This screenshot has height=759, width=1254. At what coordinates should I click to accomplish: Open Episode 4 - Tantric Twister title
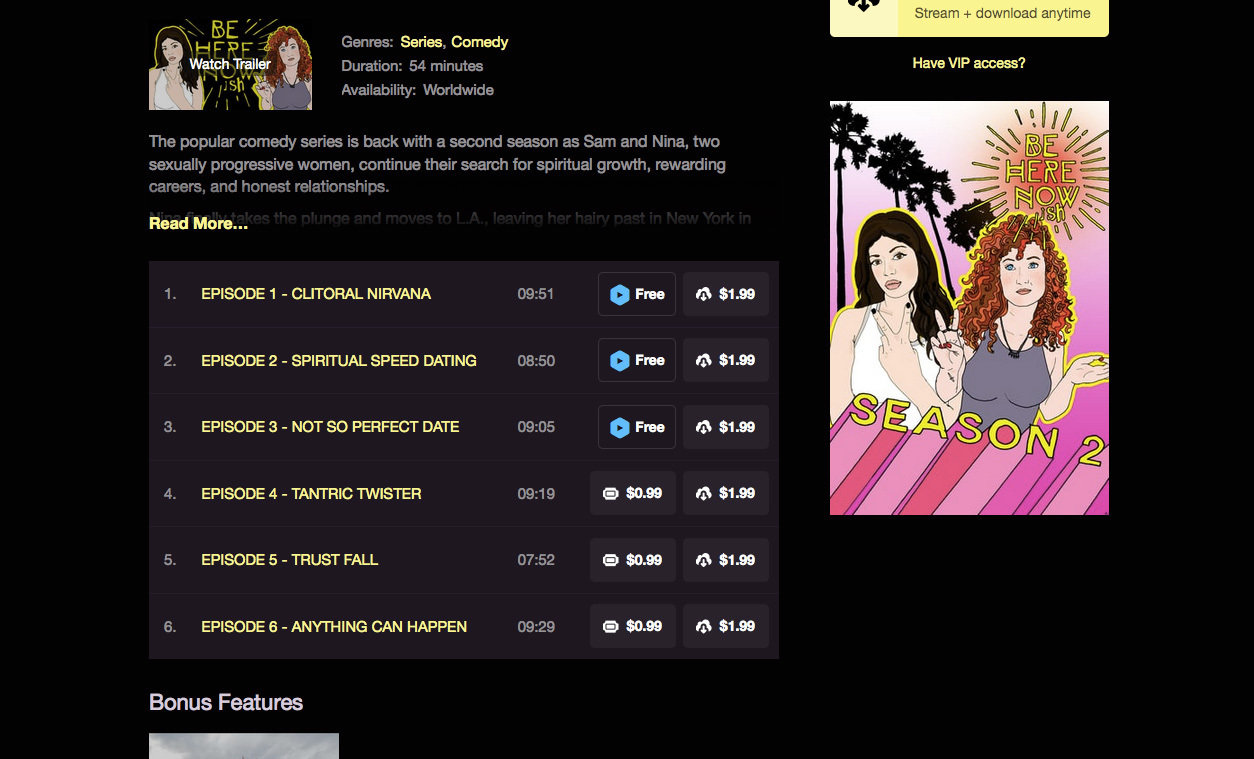click(x=311, y=494)
